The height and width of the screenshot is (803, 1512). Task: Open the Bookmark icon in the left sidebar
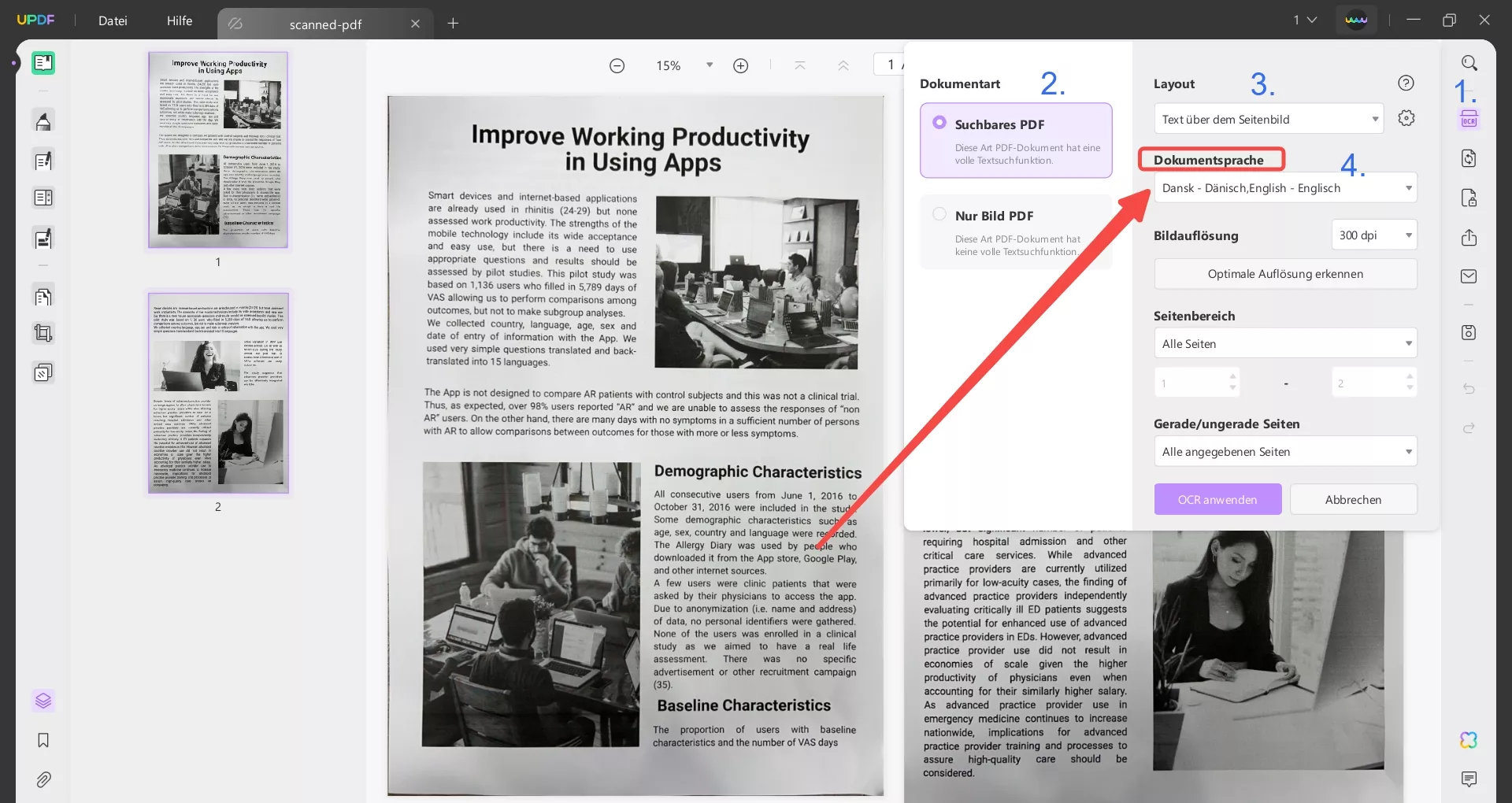[x=43, y=740]
